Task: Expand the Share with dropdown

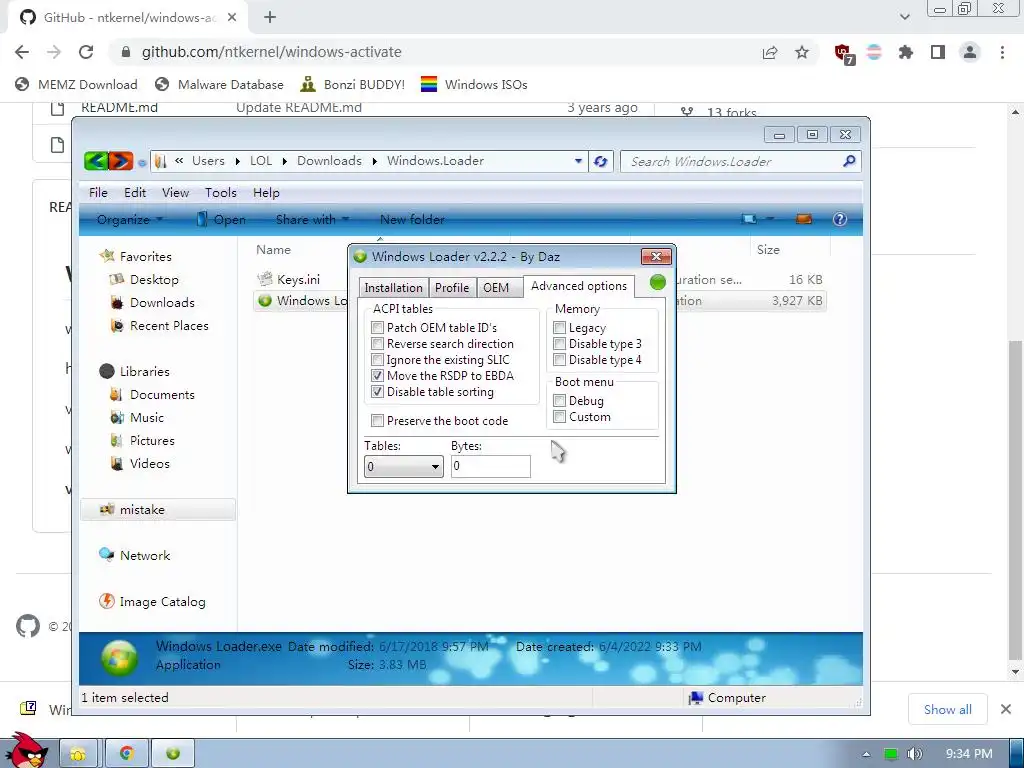Action: [x=312, y=219]
